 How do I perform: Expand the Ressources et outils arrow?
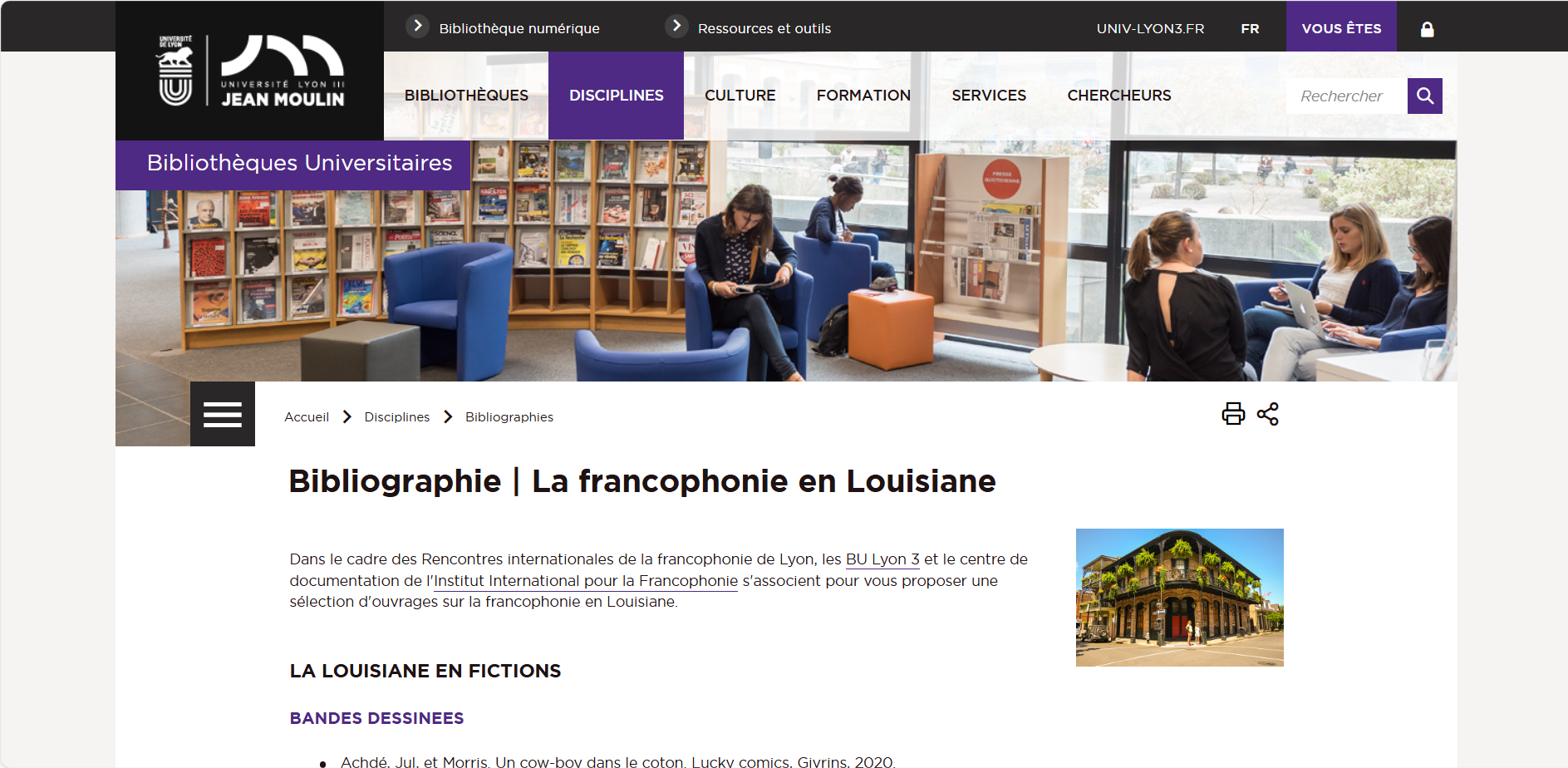pyautogui.click(x=676, y=27)
